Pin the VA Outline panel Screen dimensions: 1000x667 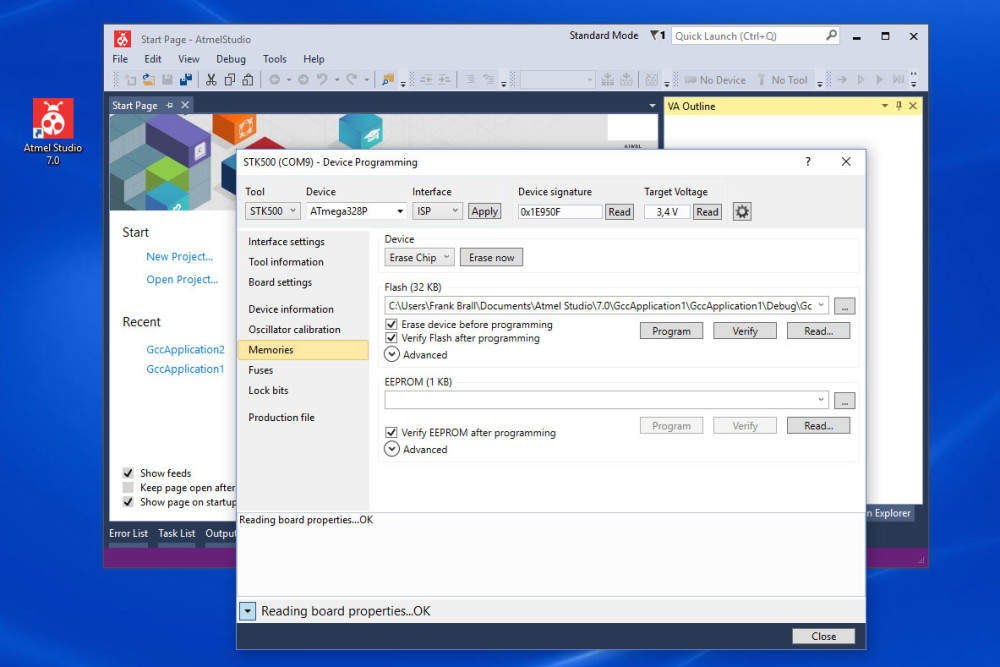tap(898, 105)
